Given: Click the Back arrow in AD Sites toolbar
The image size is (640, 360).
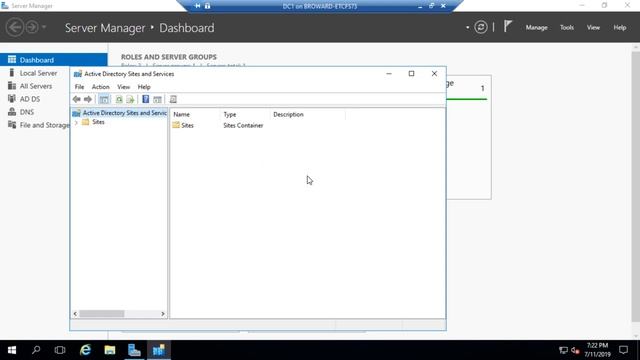Looking at the screenshot, I should click(76, 99).
